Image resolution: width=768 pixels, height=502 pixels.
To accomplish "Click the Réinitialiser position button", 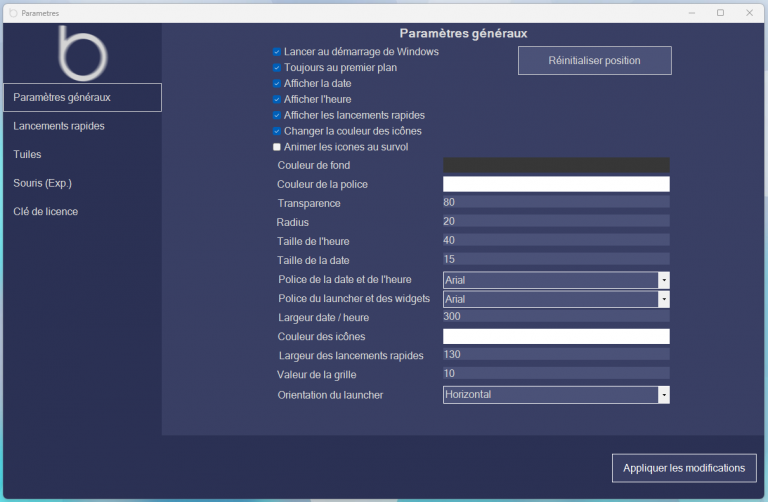I will coord(594,61).
